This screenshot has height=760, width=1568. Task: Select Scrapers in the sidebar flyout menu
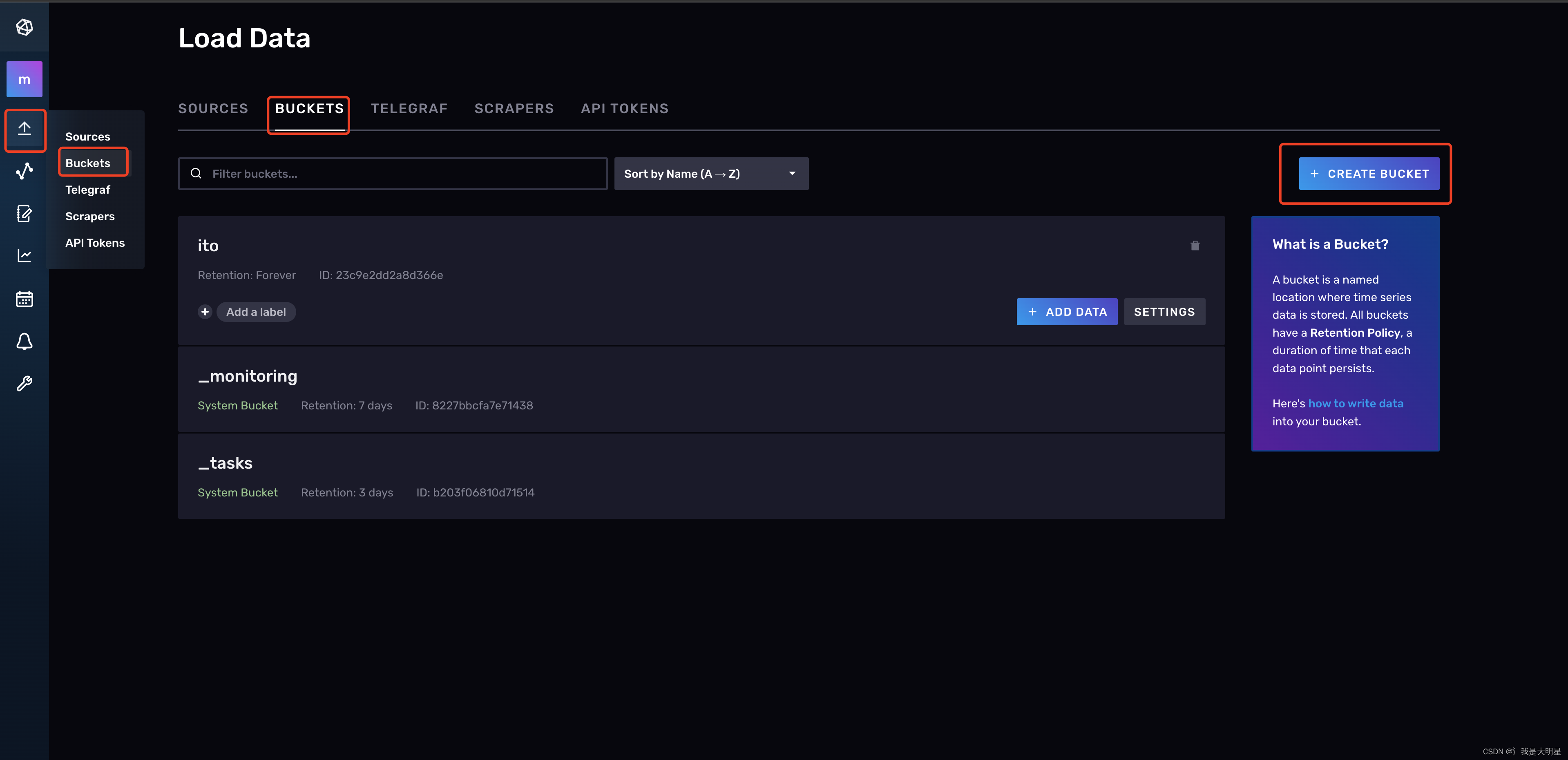coord(89,216)
